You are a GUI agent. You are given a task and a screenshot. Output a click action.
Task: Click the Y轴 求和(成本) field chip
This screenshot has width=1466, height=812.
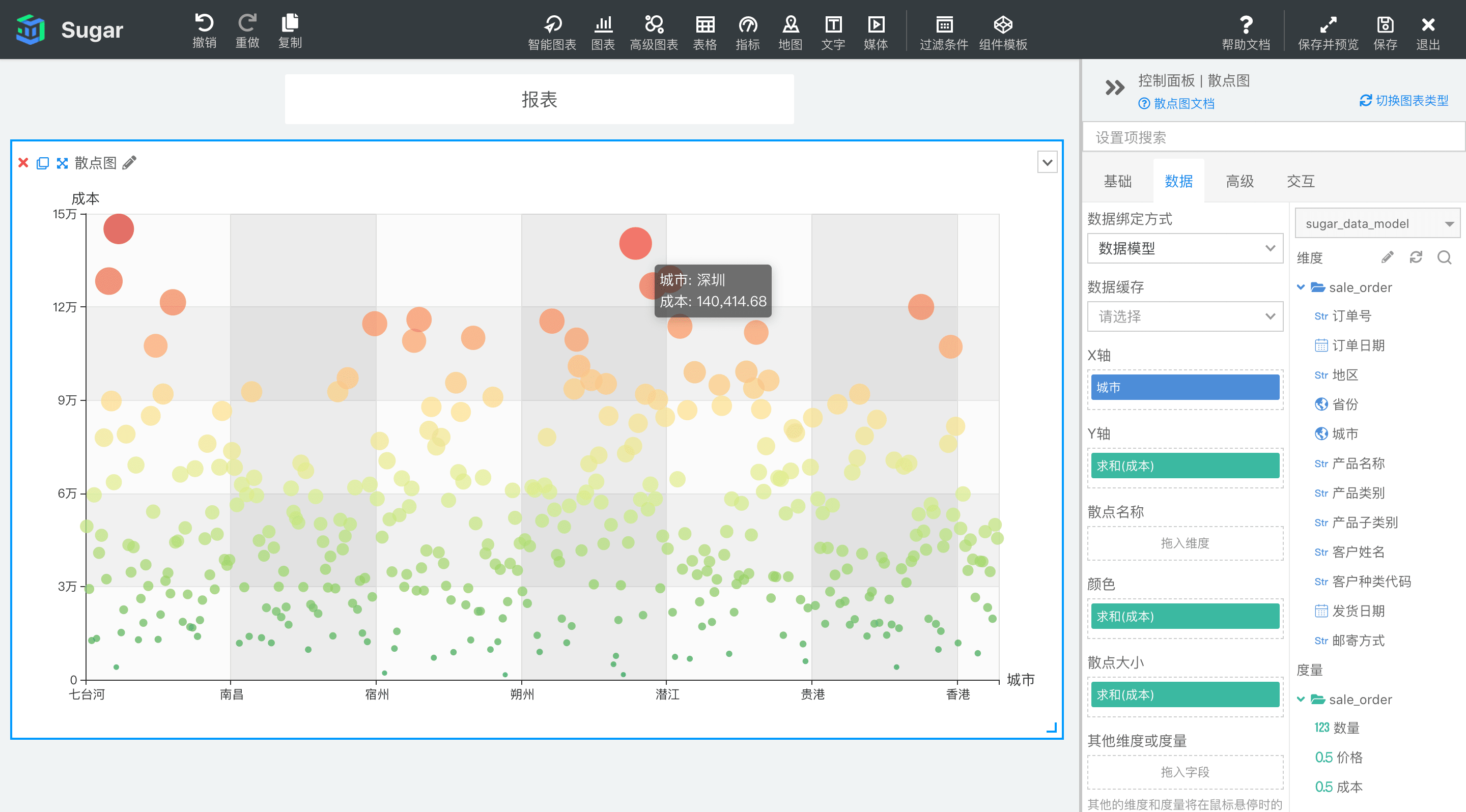pyautogui.click(x=1185, y=466)
